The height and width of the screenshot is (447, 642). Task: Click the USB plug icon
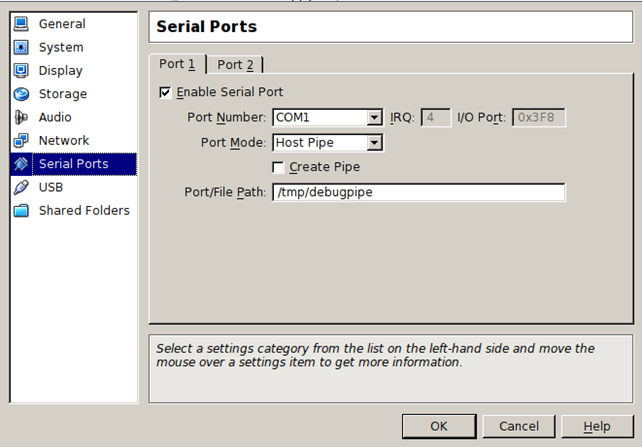(21, 187)
